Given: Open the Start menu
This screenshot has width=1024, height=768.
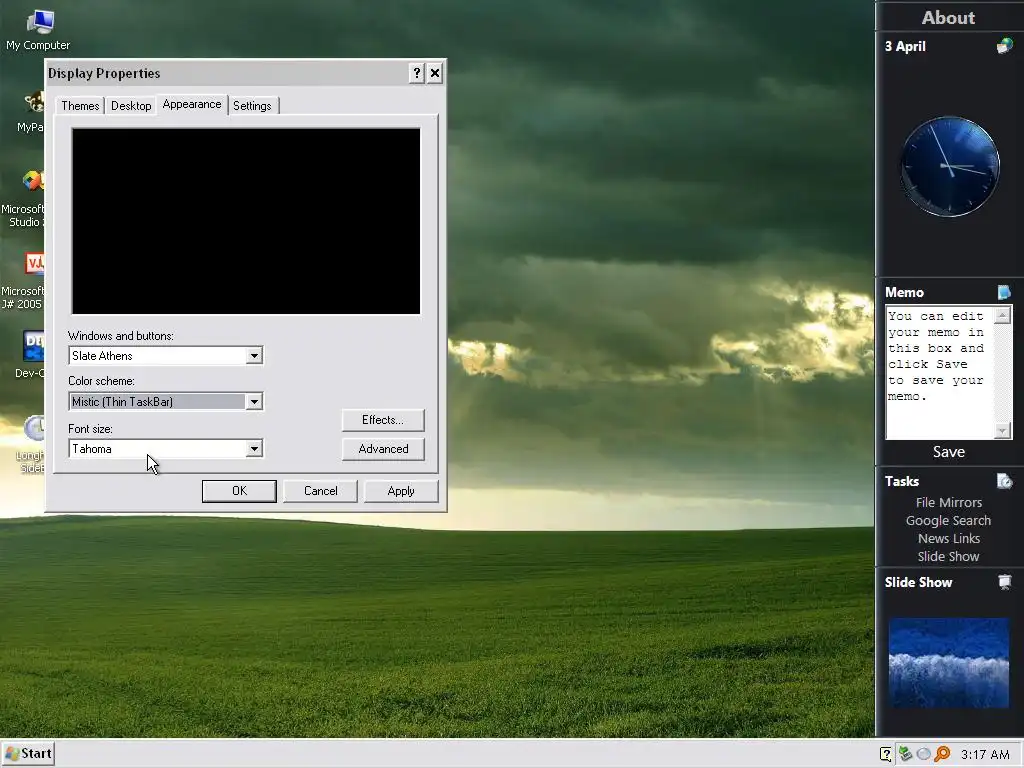Looking at the screenshot, I should [27, 754].
